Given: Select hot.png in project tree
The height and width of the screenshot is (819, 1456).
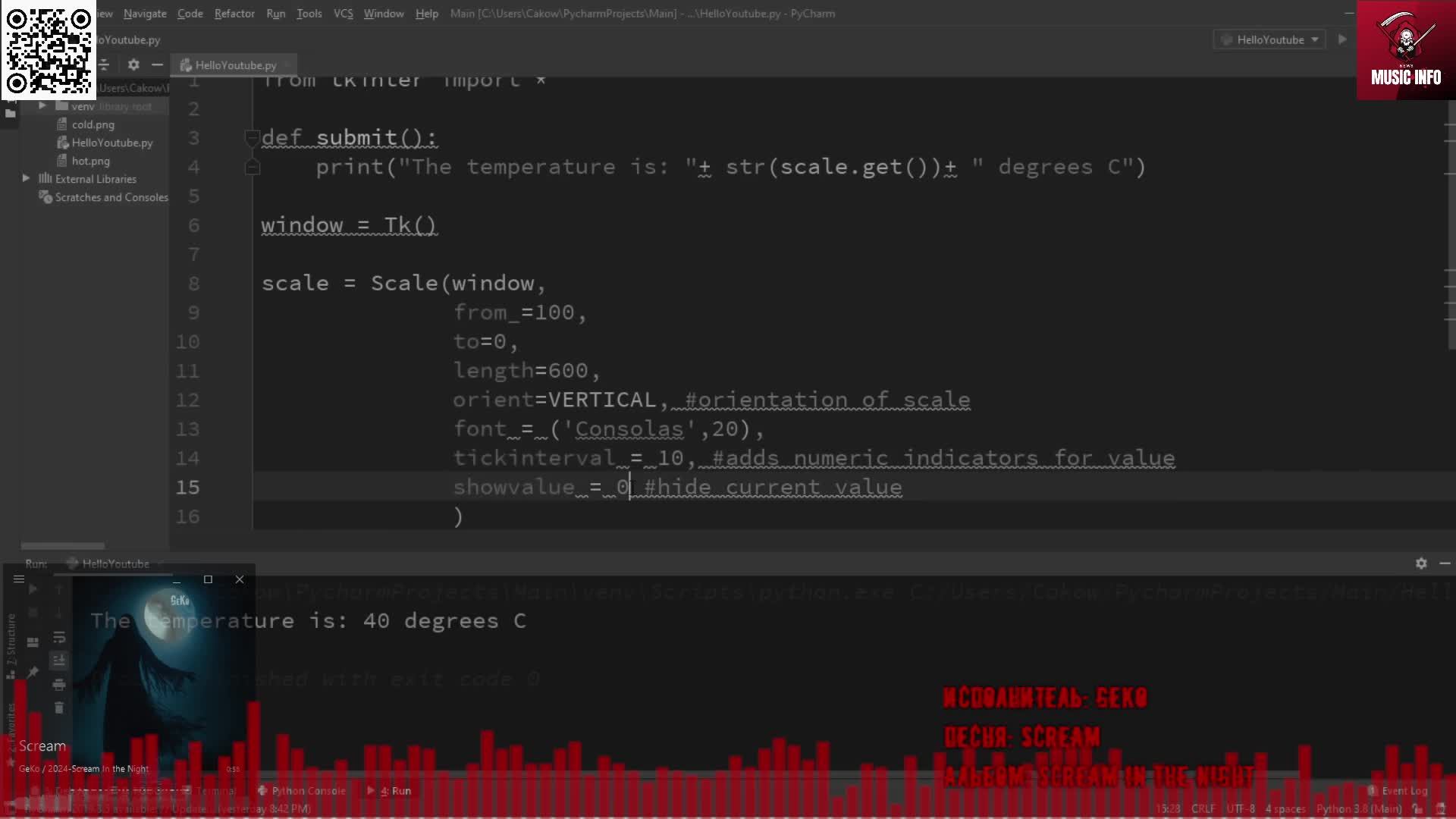Looking at the screenshot, I should coord(90,161).
